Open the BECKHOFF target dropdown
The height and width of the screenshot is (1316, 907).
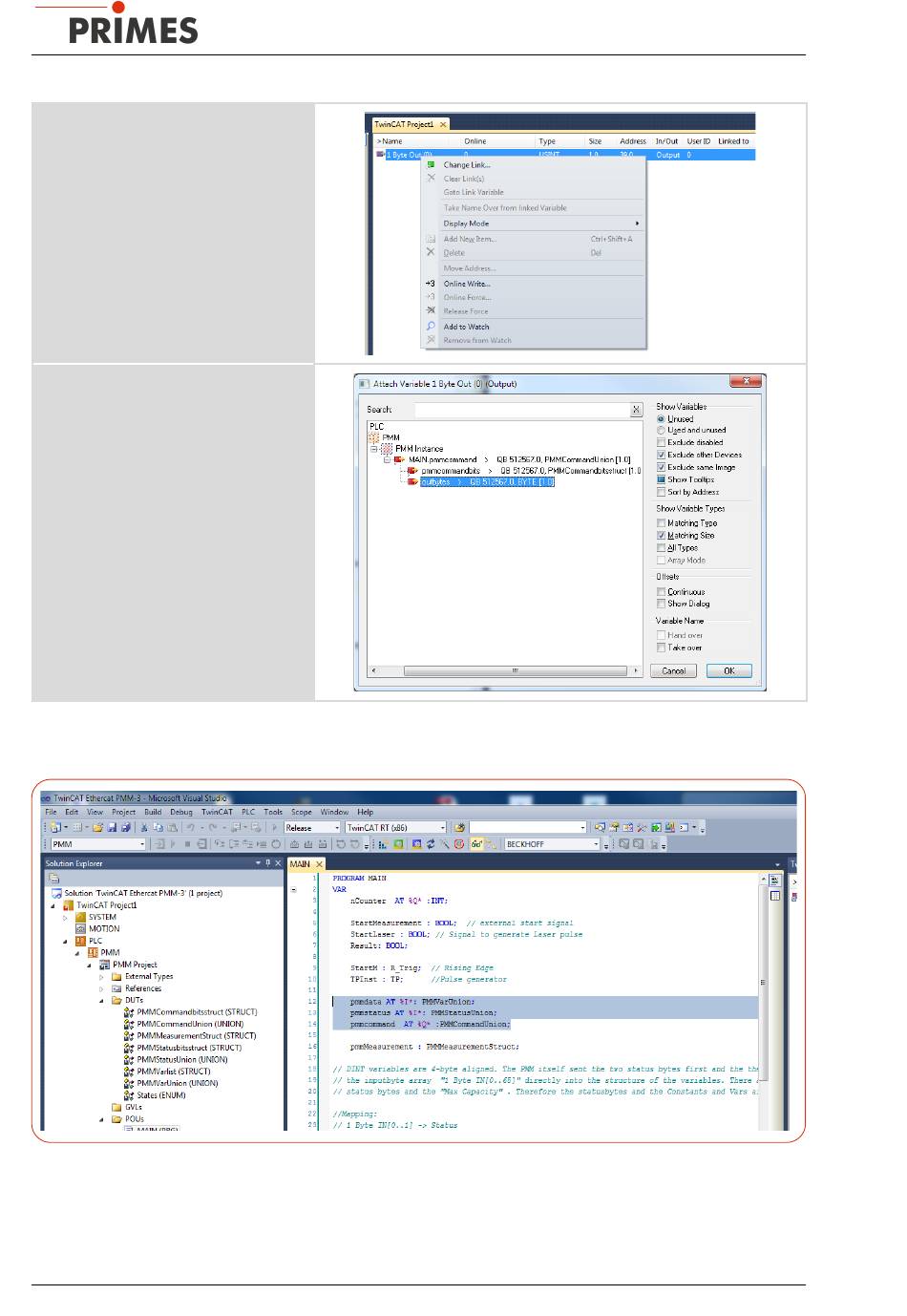(553, 844)
